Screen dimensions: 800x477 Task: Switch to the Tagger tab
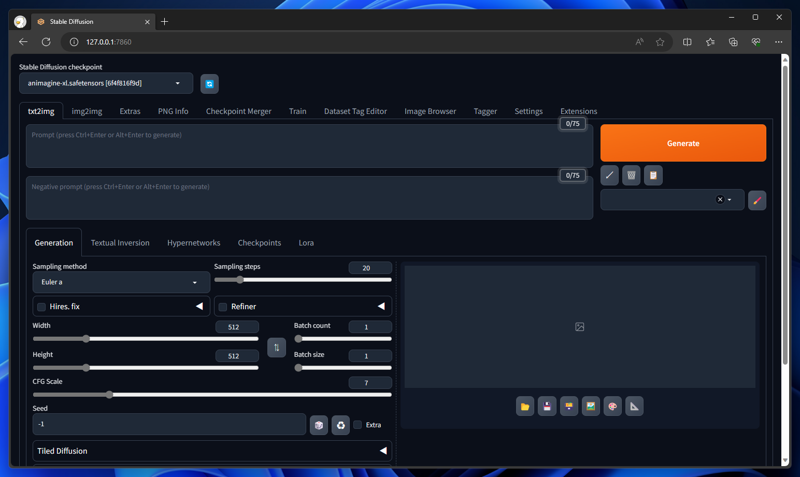[x=485, y=111]
